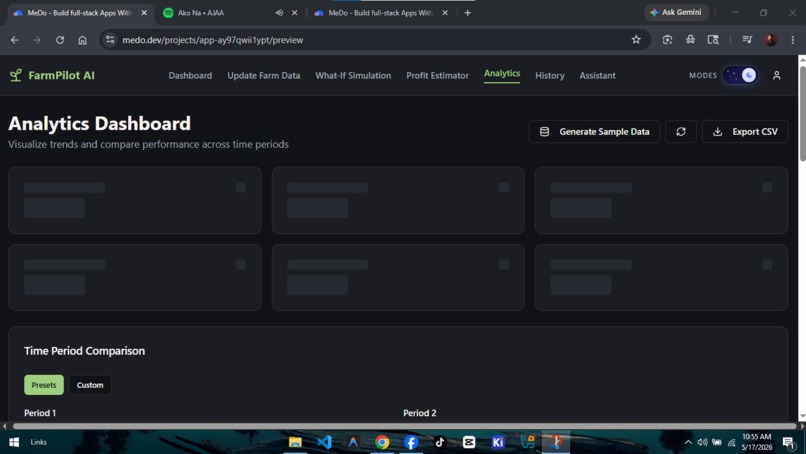Open the user profile icon in navbar
This screenshot has height=454, width=806.
tap(776, 76)
